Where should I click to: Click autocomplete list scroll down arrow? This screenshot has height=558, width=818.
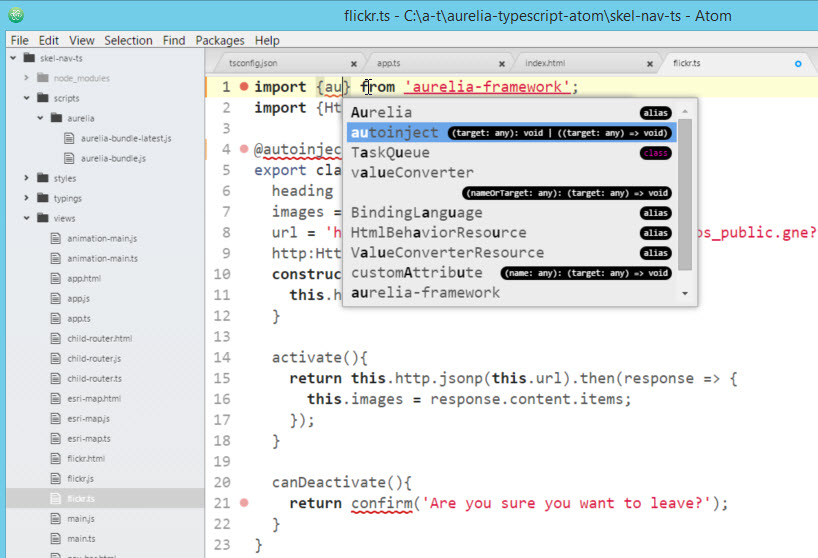pyautogui.click(x=685, y=294)
